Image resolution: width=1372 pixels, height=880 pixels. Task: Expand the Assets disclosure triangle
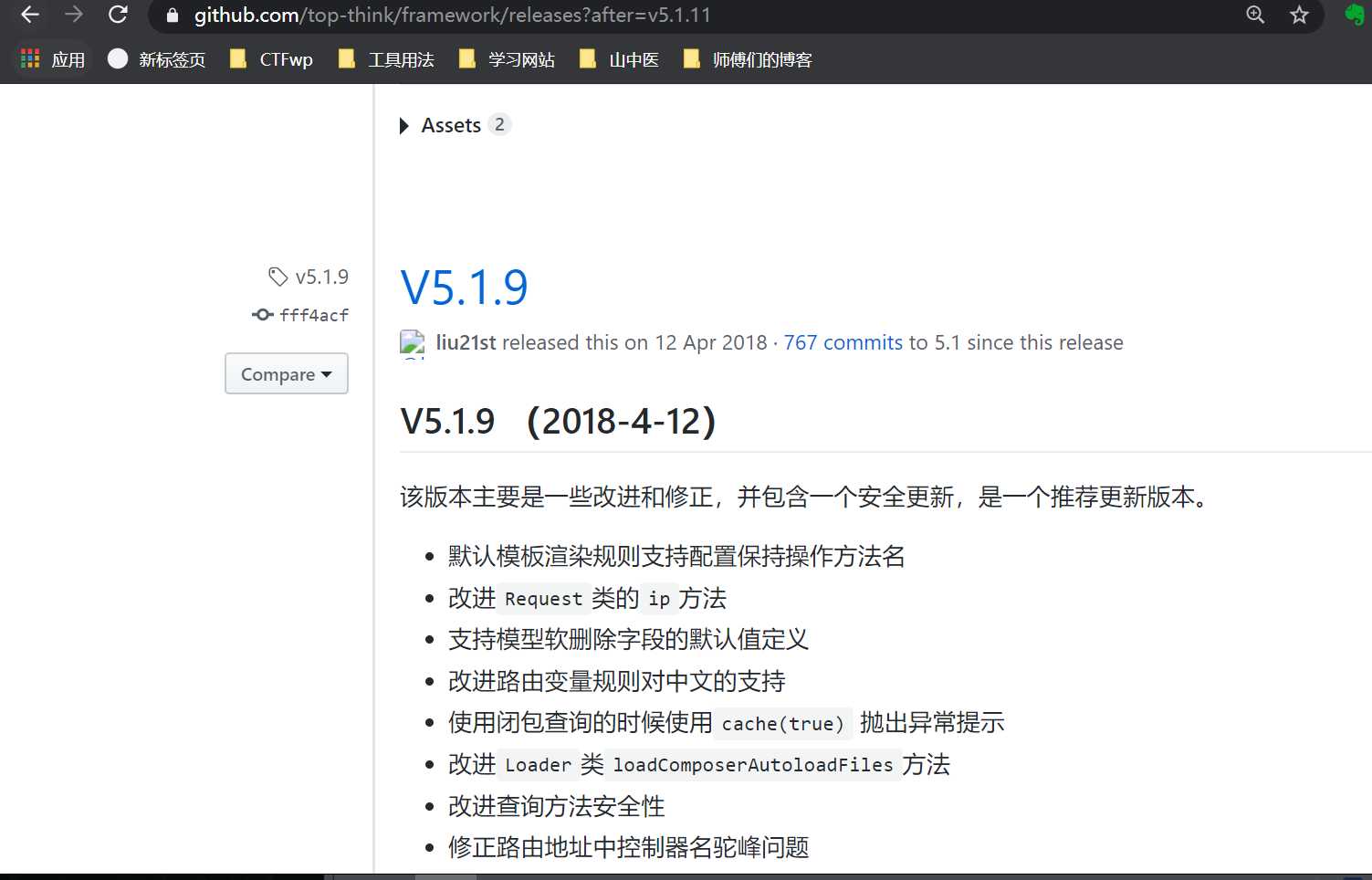[x=404, y=126]
